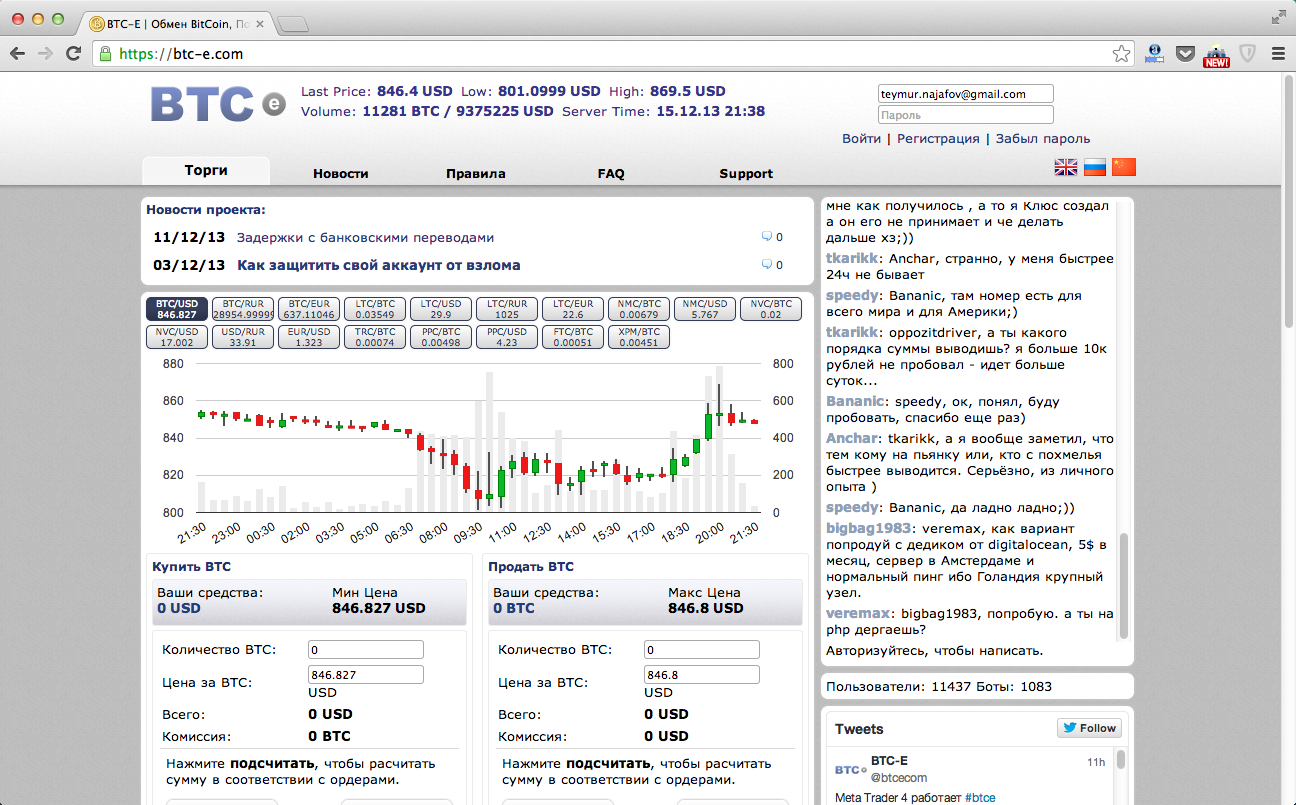The width and height of the screenshot is (1296, 805).
Task: Open the Правила tab
Action: (x=476, y=173)
